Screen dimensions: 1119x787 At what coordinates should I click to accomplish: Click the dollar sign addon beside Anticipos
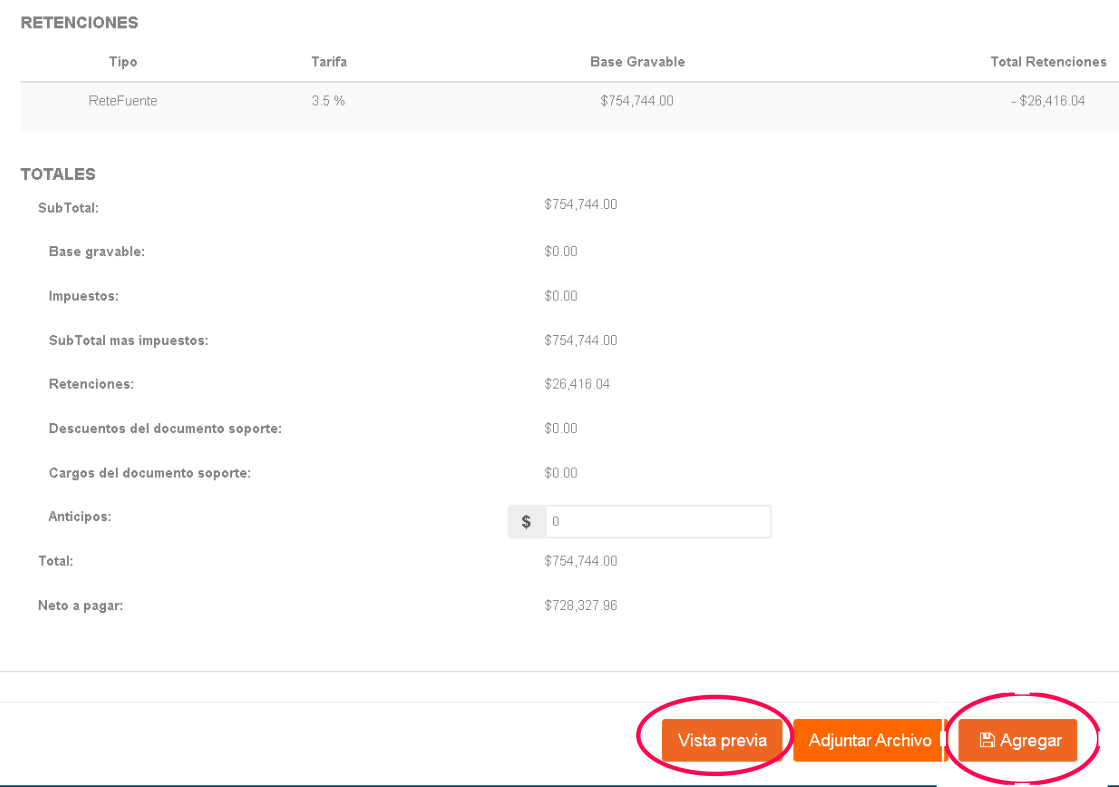(x=527, y=522)
